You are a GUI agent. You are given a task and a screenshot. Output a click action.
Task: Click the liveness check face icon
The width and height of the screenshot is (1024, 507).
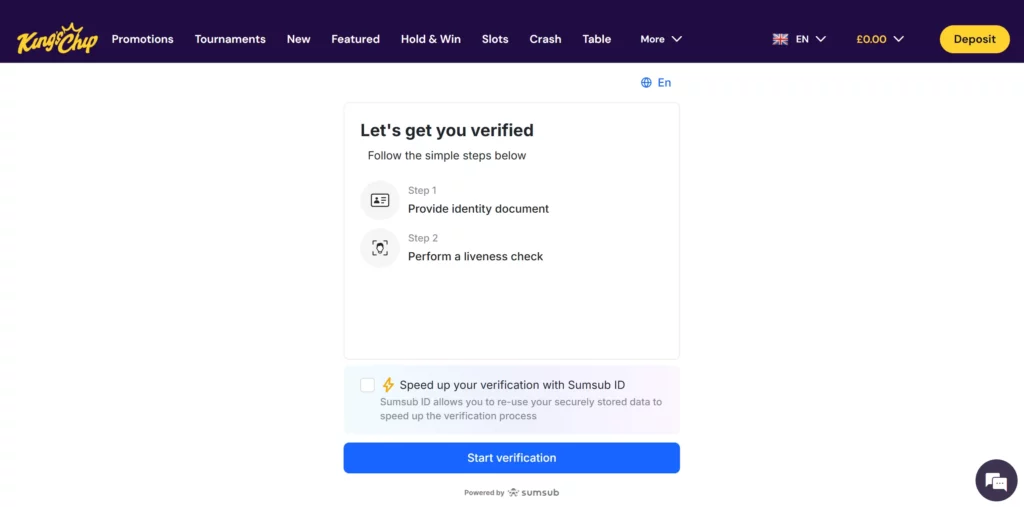(380, 248)
